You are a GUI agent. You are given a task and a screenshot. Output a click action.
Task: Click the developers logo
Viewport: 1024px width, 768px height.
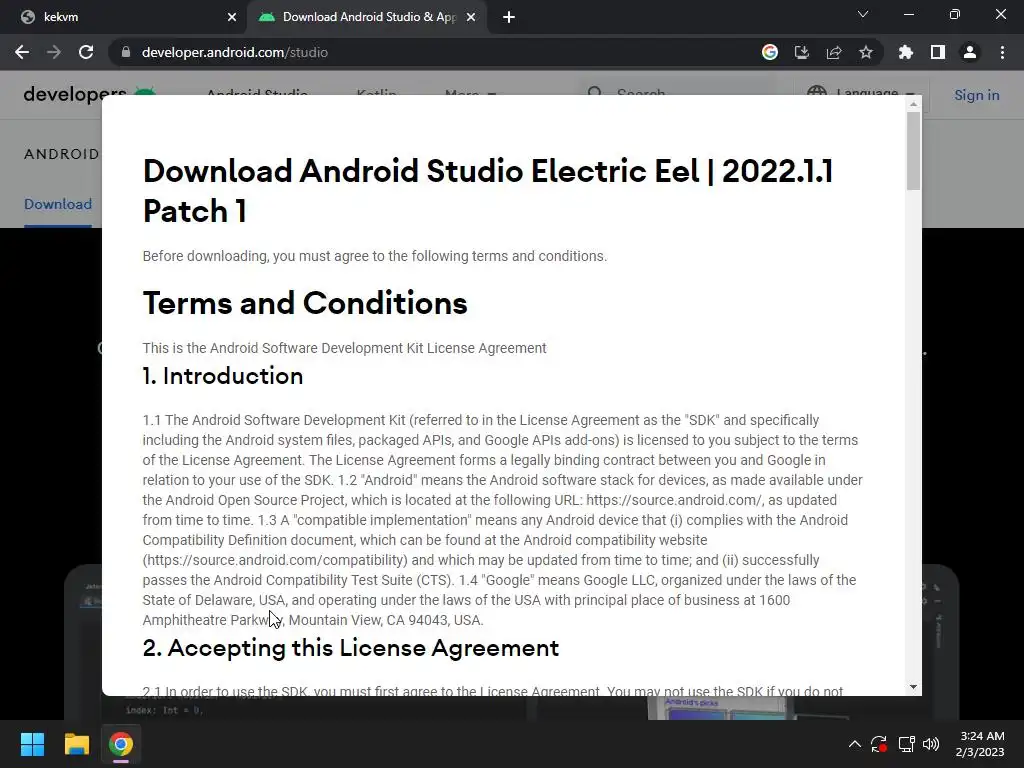pyautogui.click(x=89, y=95)
